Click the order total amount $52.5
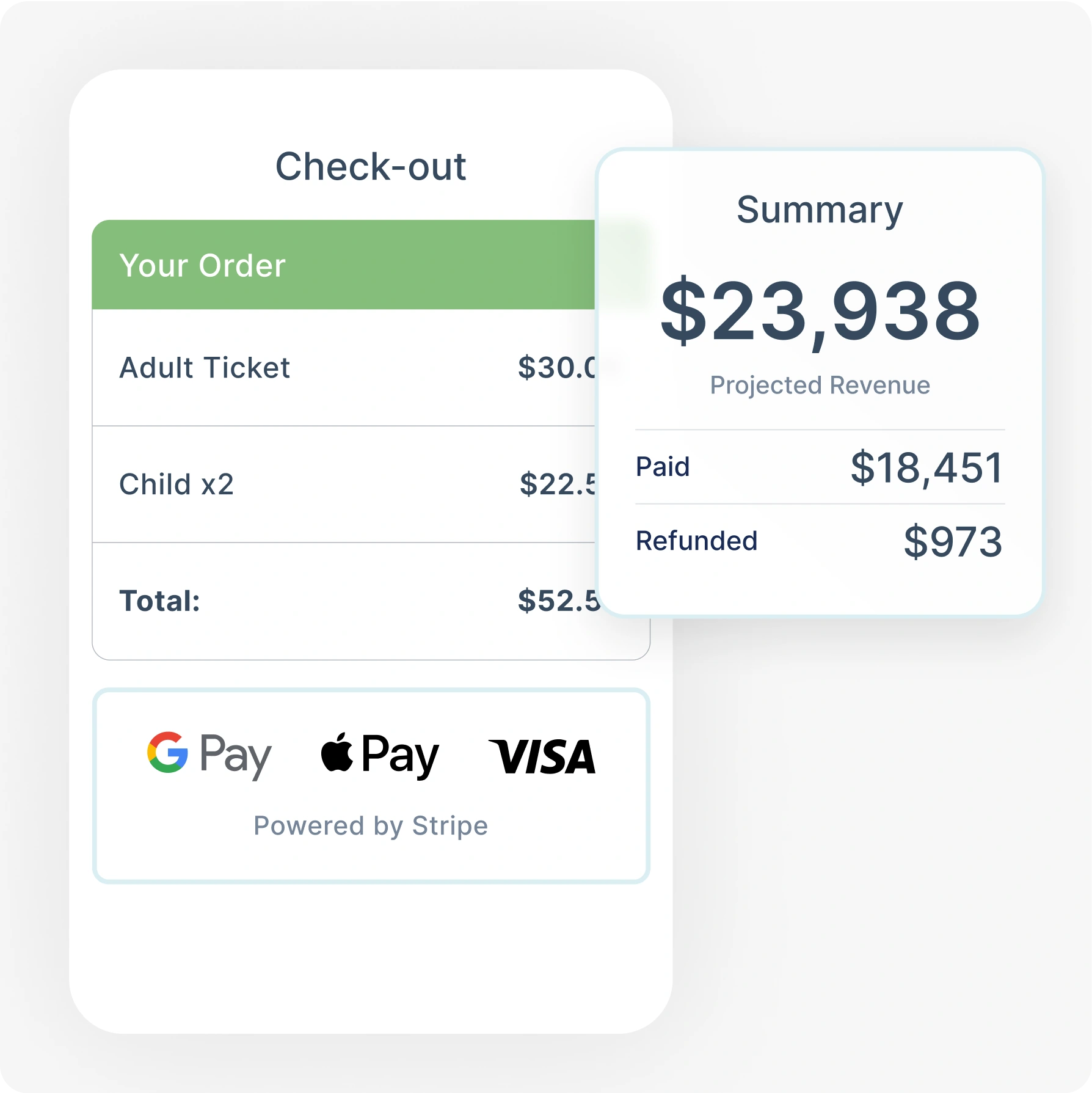The image size is (1092, 1093). point(558,601)
